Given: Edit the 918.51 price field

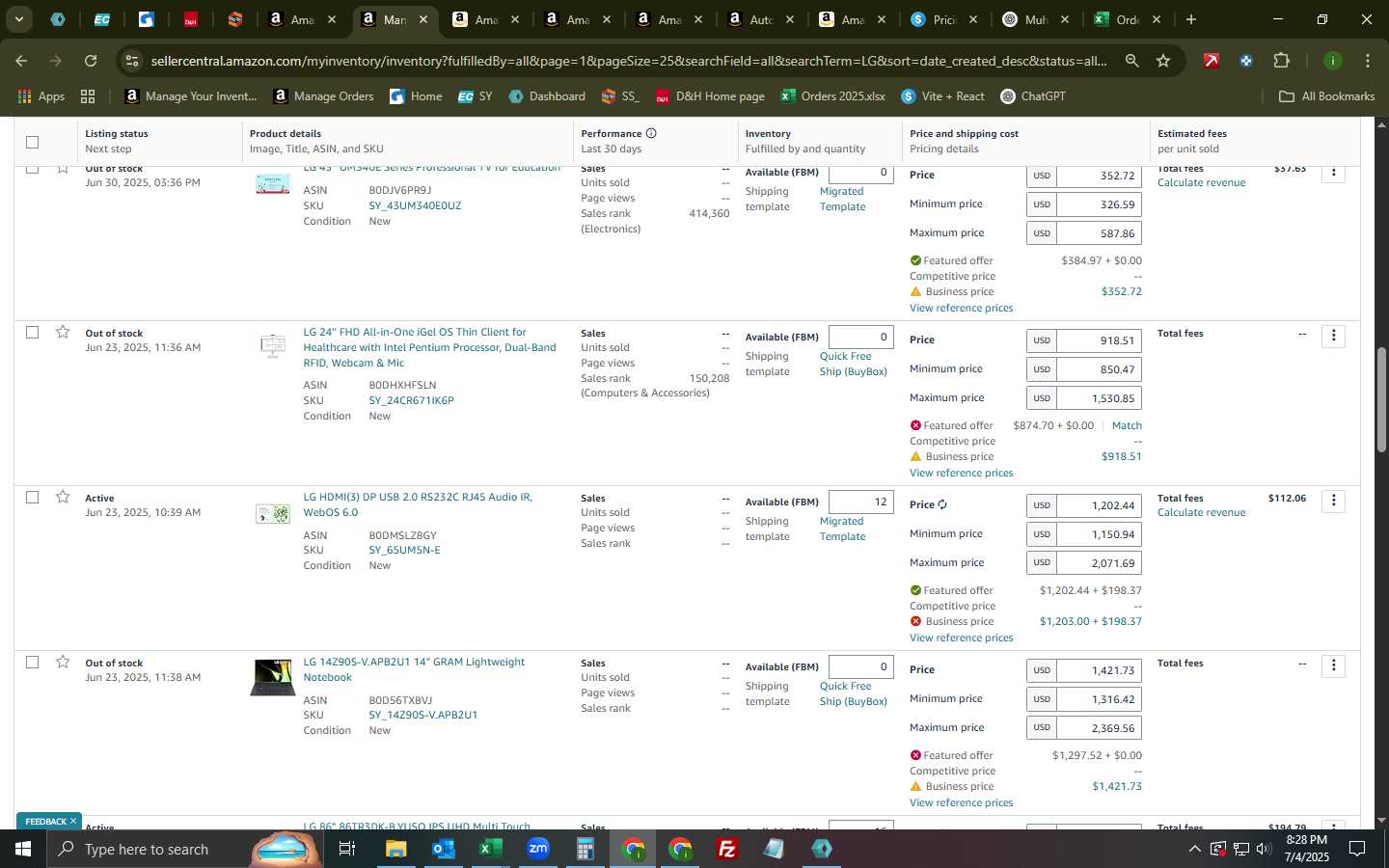Looking at the screenshot, I should coord(1099,340).
